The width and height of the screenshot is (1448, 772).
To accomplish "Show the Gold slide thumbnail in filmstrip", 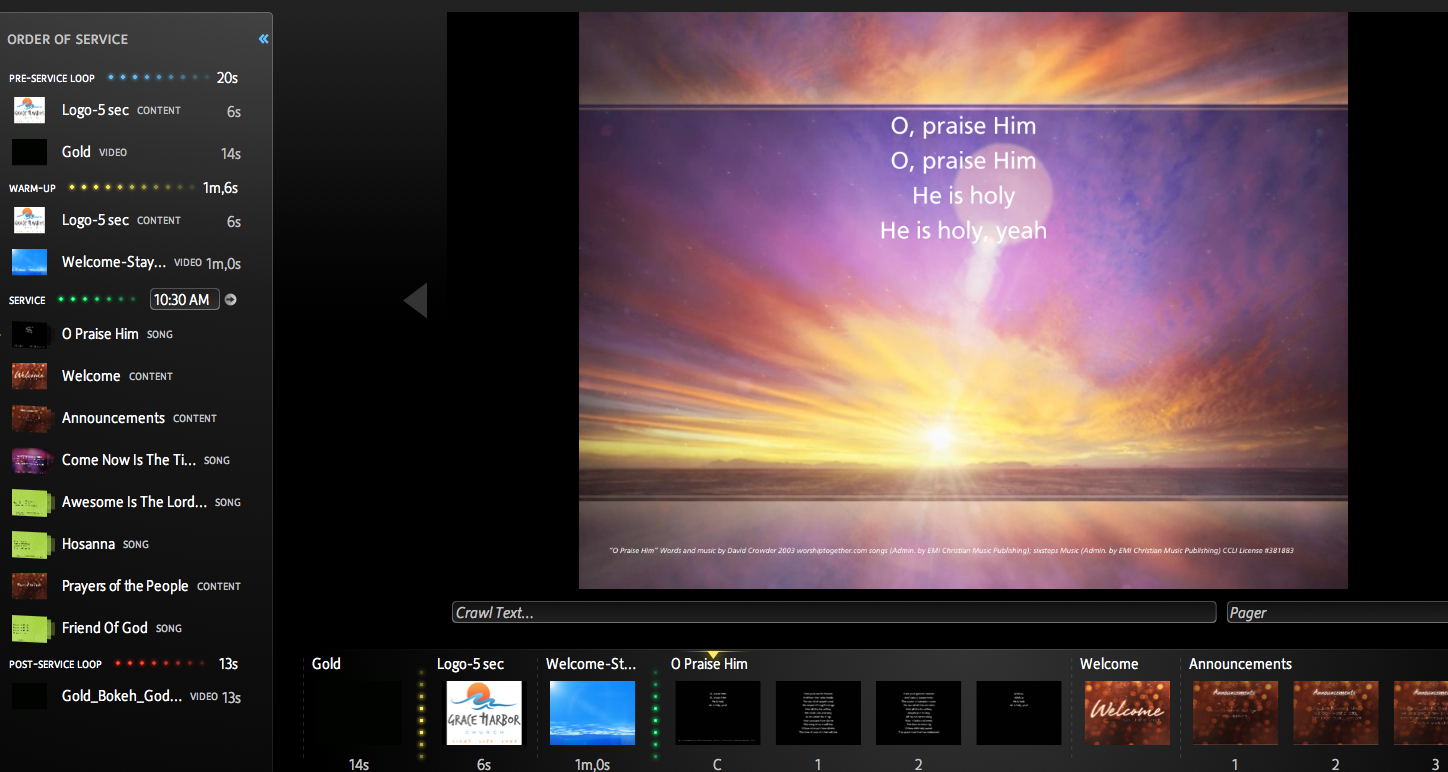I will click(x=356, y=713).
